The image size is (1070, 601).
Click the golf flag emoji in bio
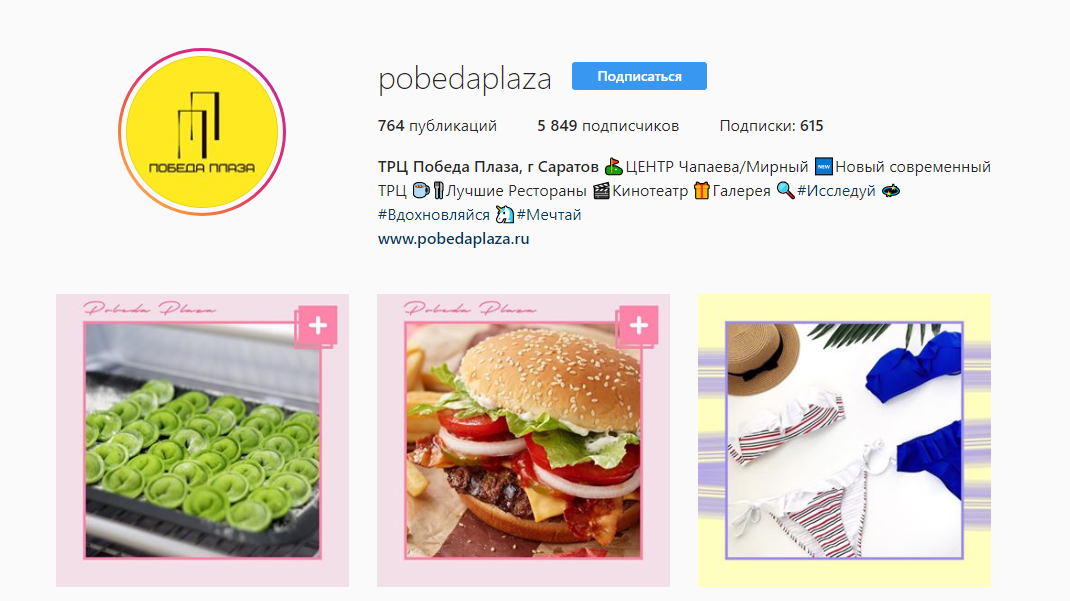click(613, 166)
